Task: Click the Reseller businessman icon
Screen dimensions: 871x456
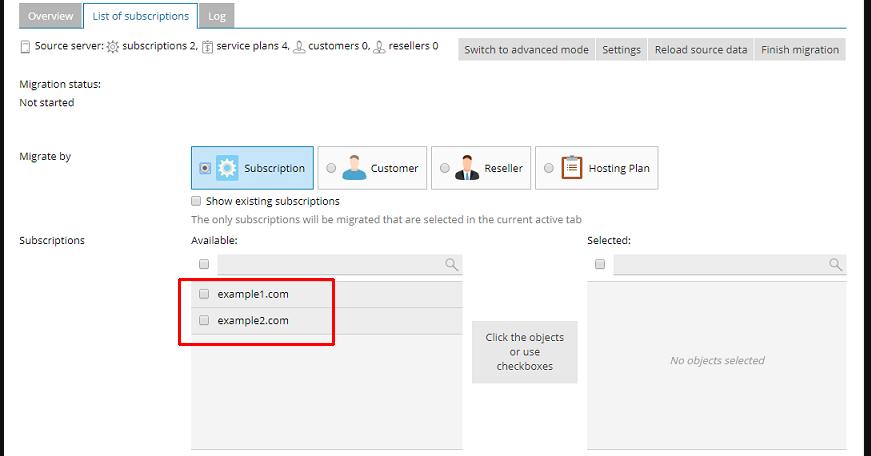Action: pyautogui.click(x=467, y=168)
